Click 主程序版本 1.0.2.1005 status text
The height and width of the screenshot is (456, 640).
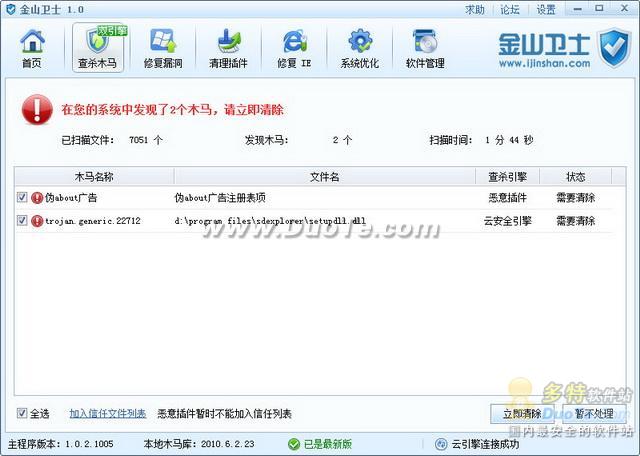(x=61, y=444)
